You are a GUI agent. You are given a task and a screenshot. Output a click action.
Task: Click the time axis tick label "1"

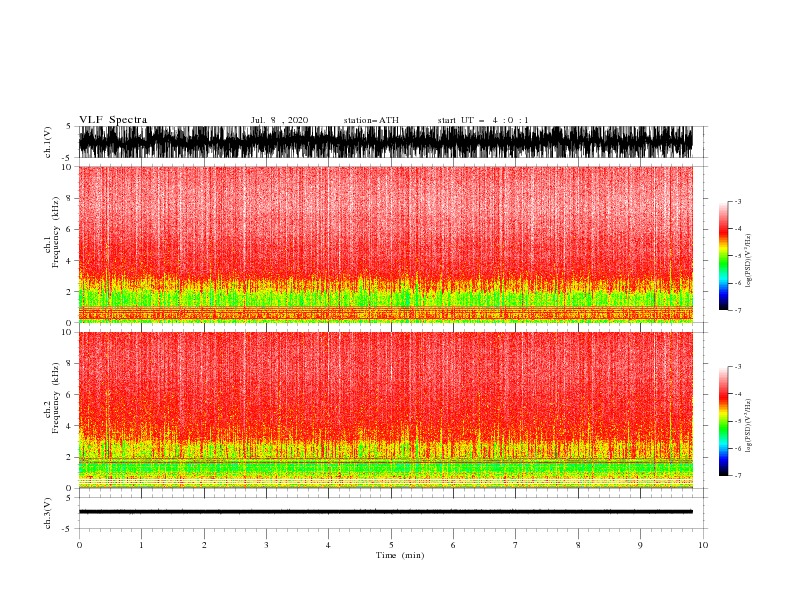point(141,545)
